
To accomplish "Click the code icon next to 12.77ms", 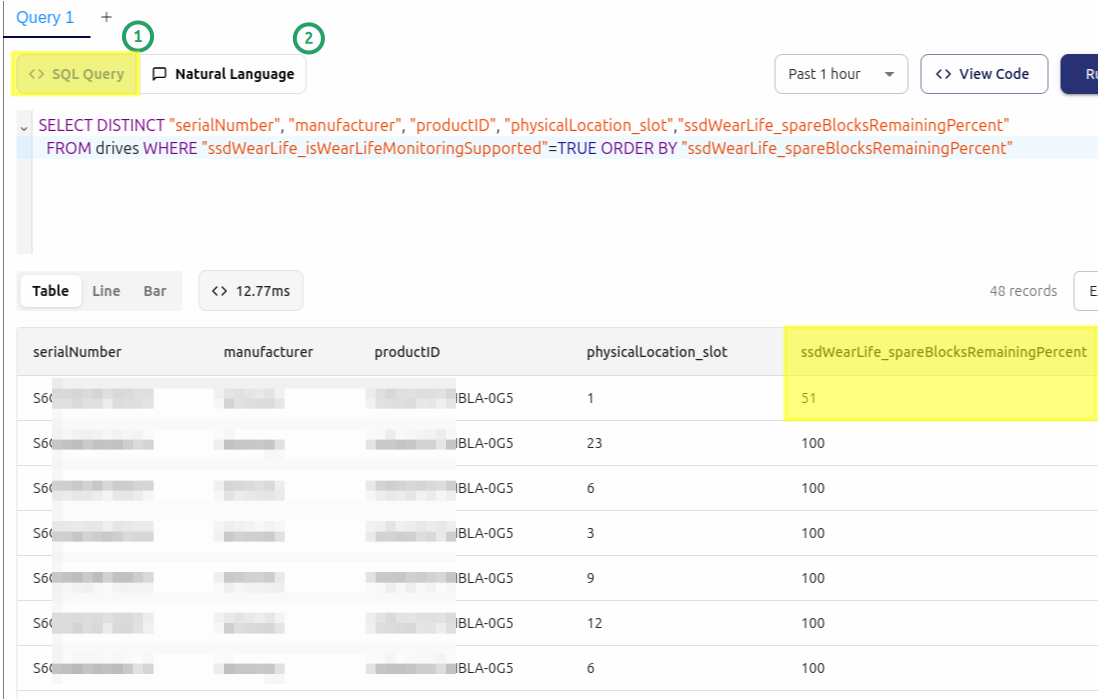I will pyautogui.click(x=219, y=291).
